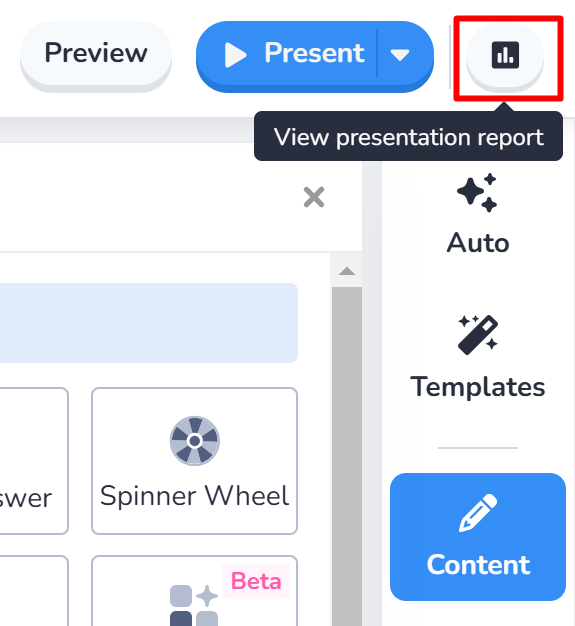Viewport: 575px width, 626px height.
Task: Click the pink Beta badge
Action: point(256,581)
